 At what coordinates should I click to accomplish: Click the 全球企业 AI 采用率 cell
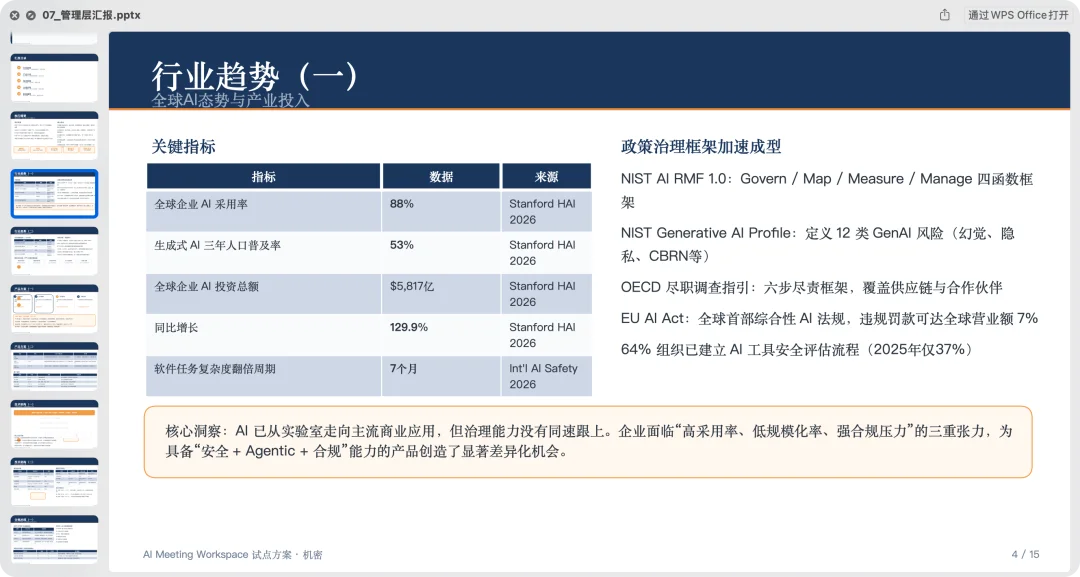263,211
